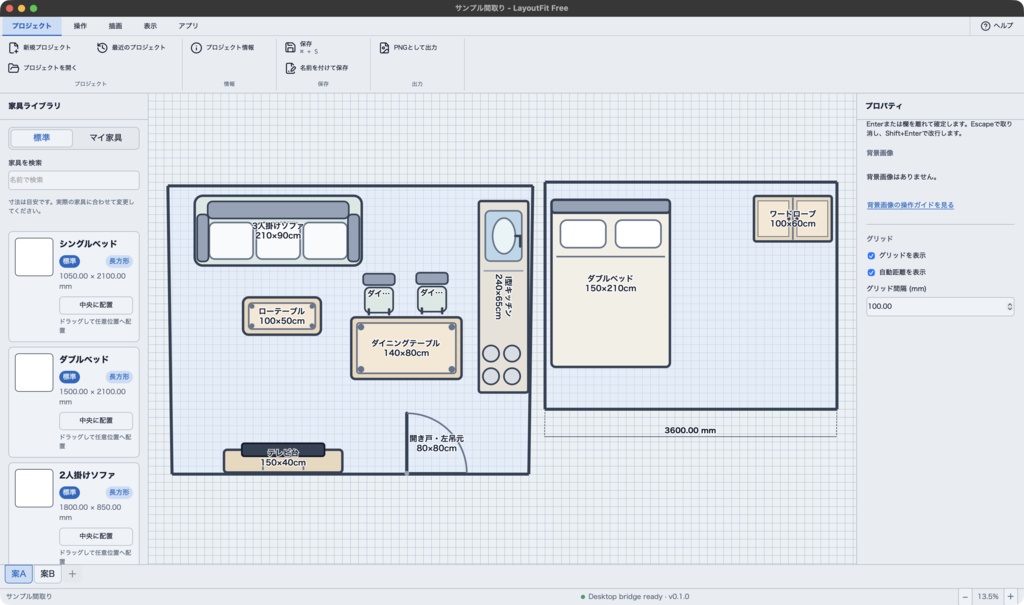The height and width of the screenshot is (605, 1024).
Task: Open the 操作 ribbon tab
Action: click(x=80, y=26)
